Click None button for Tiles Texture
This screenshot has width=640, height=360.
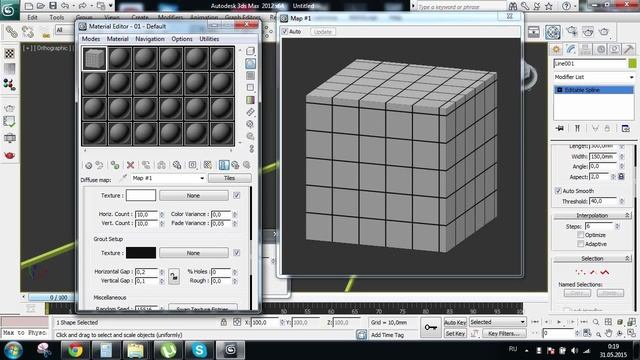coord(193,196)
